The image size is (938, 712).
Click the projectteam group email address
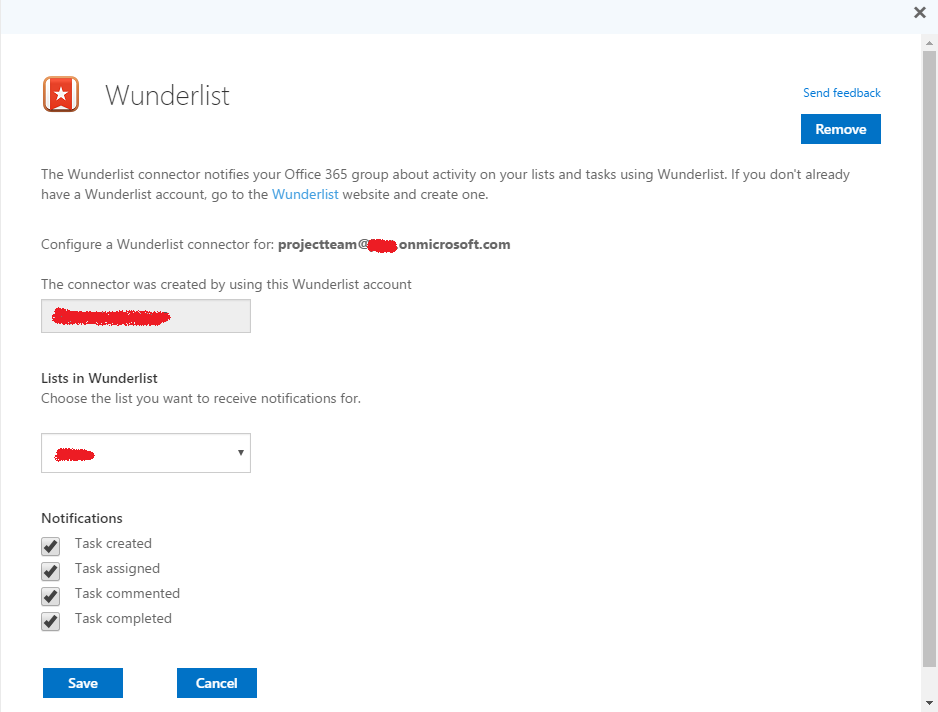(x=394, y=244)
